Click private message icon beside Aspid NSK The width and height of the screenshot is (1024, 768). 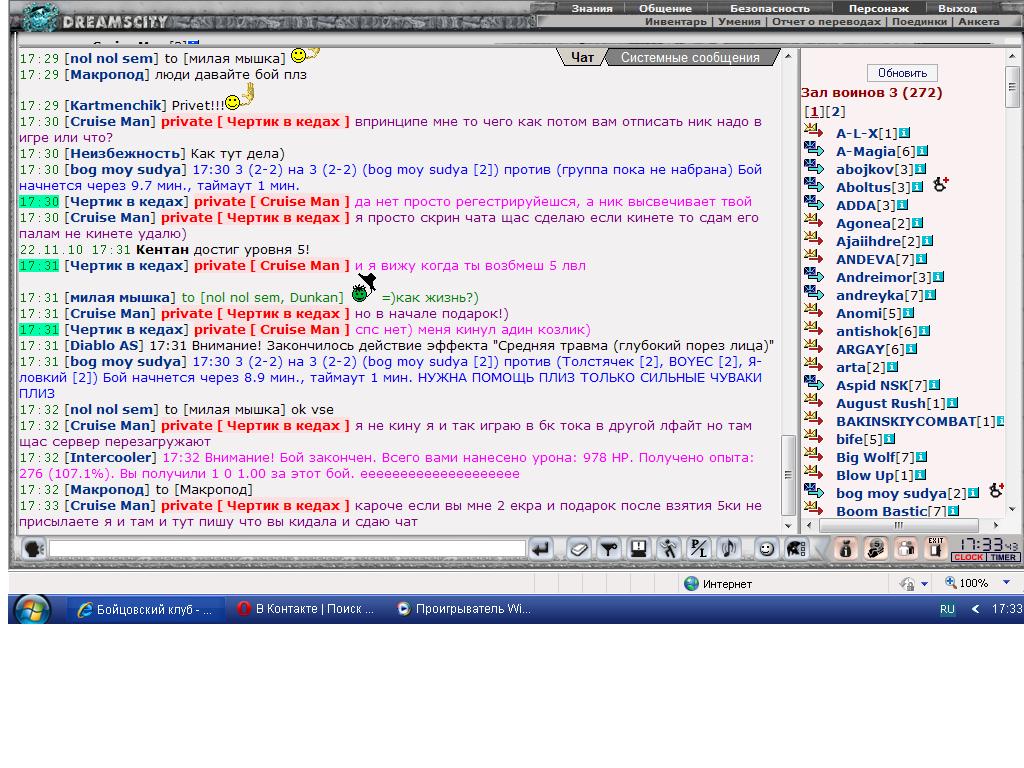[x=814, y=383]
